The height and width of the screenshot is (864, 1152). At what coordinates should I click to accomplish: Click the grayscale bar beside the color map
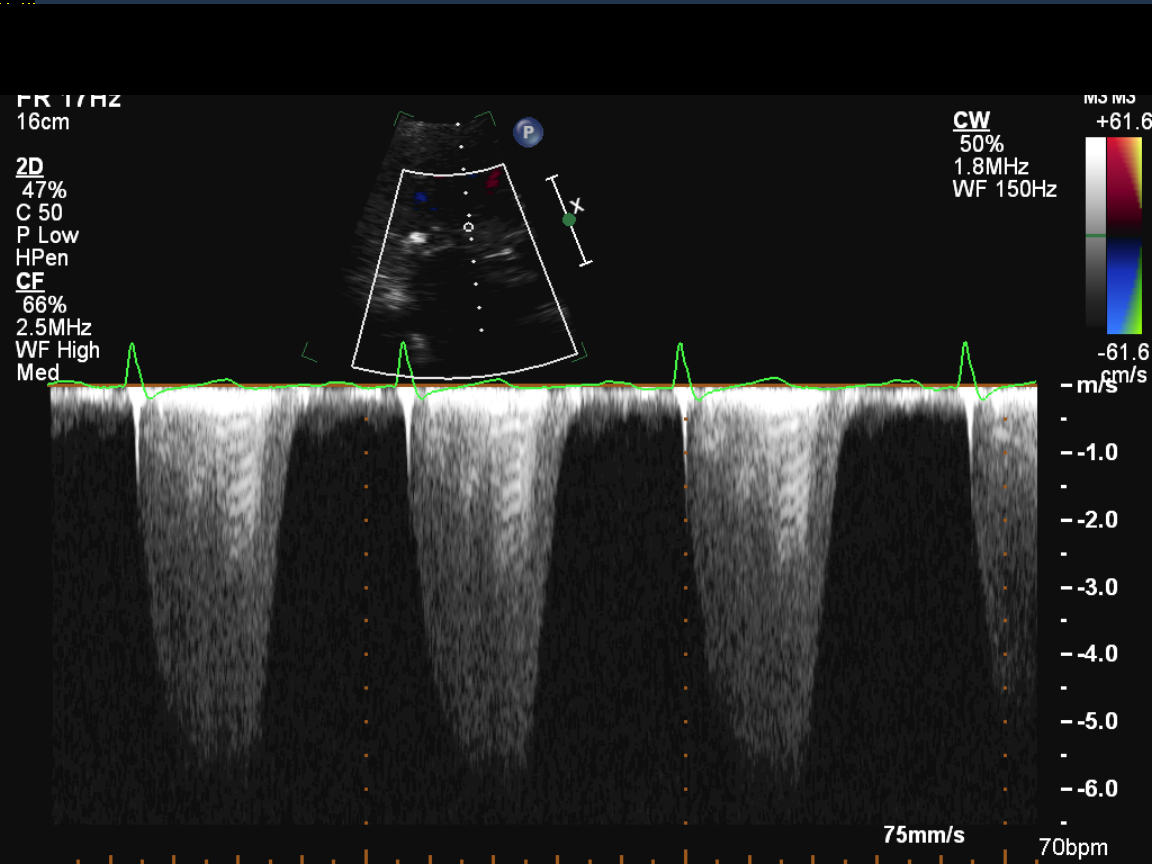(x=1095, y=235)
